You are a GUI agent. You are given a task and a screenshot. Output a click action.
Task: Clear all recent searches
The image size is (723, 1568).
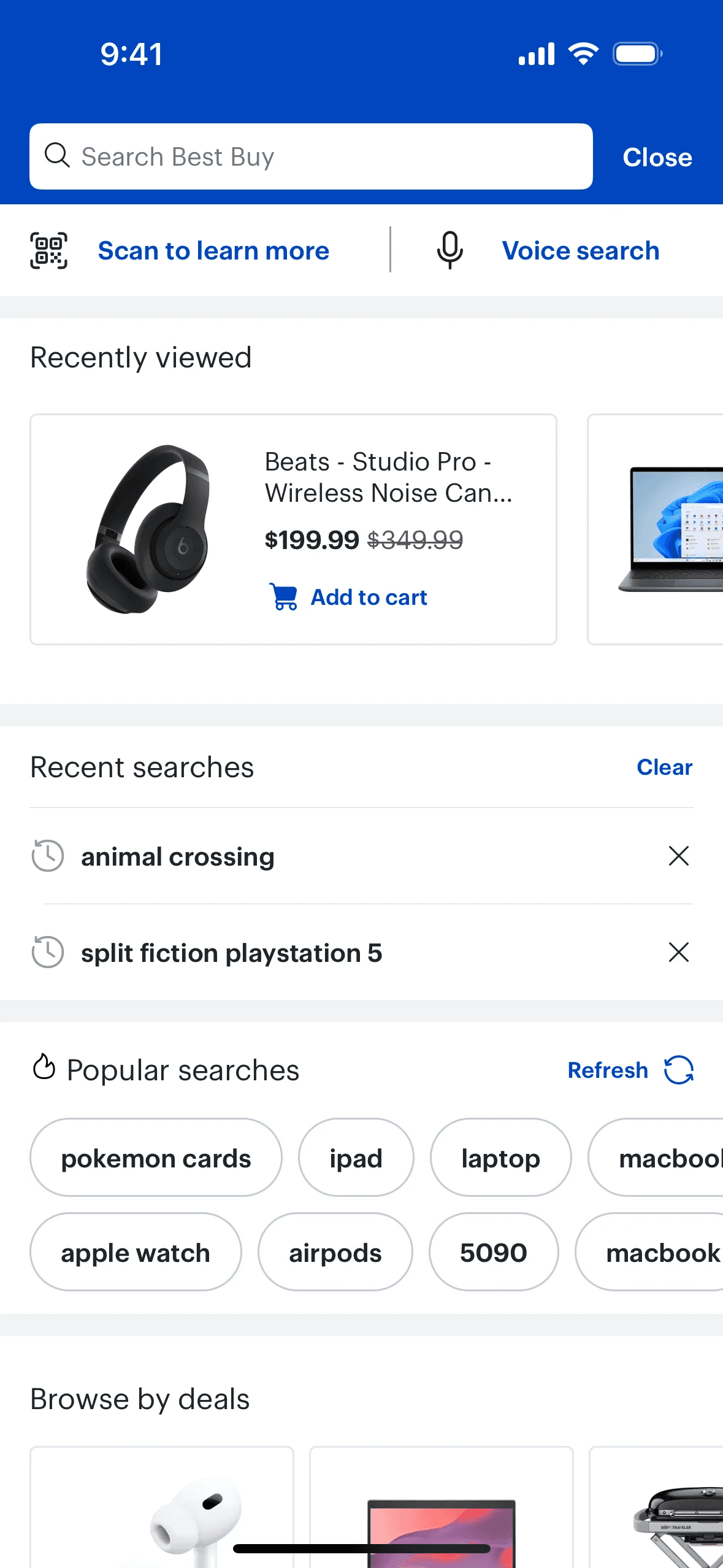point(664,767)
